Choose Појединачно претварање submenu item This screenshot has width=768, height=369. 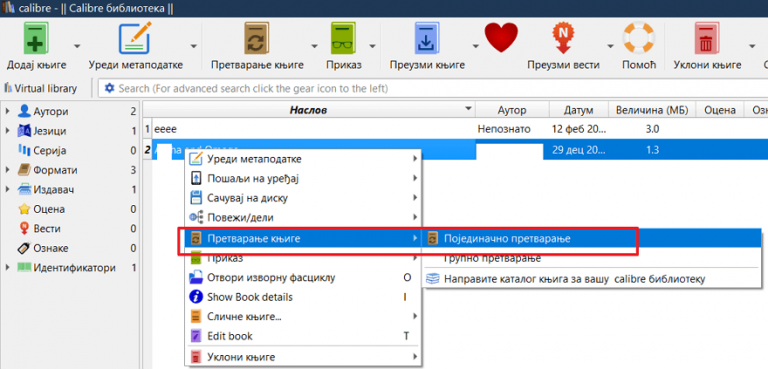(x=592, y=239)
